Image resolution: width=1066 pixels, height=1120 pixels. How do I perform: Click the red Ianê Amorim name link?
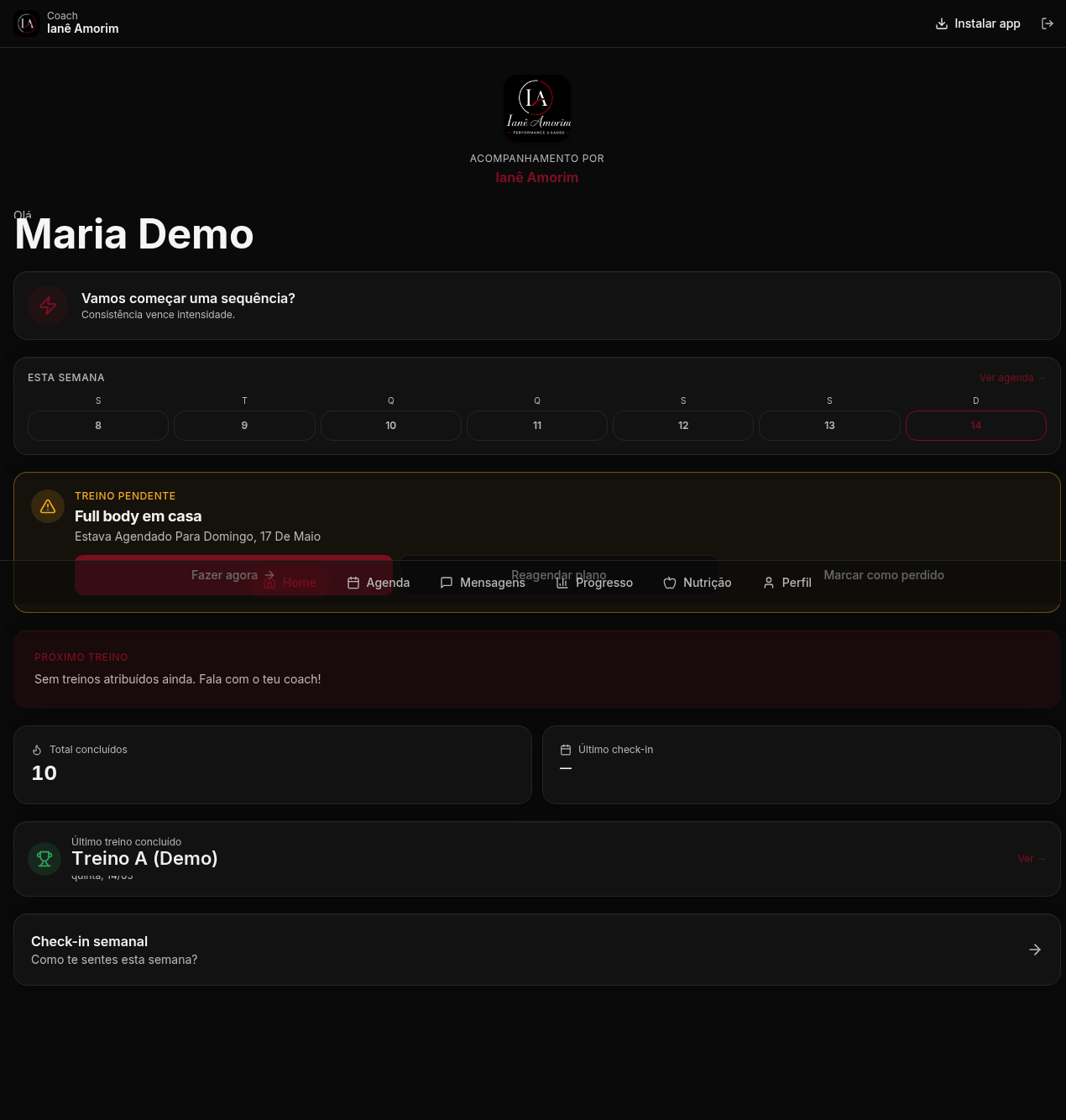pyautogui.click(x=537, y=178)
